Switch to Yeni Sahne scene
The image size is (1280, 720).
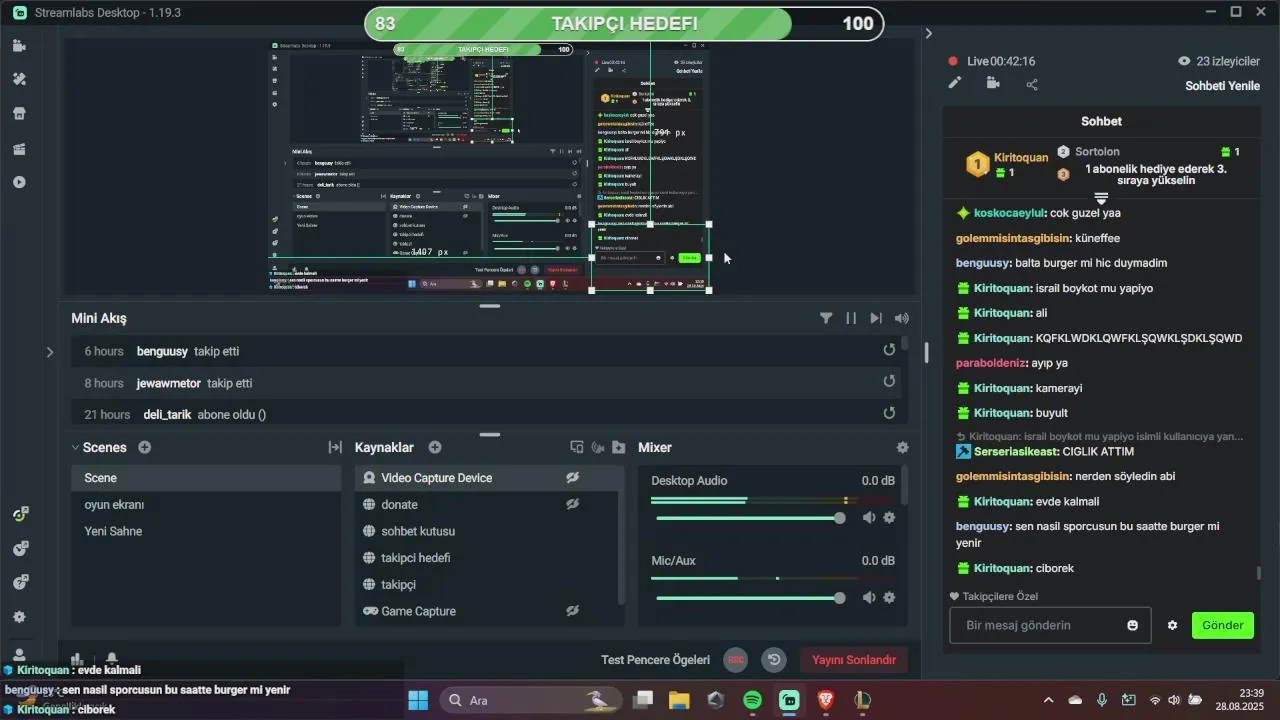click(206, 531)
